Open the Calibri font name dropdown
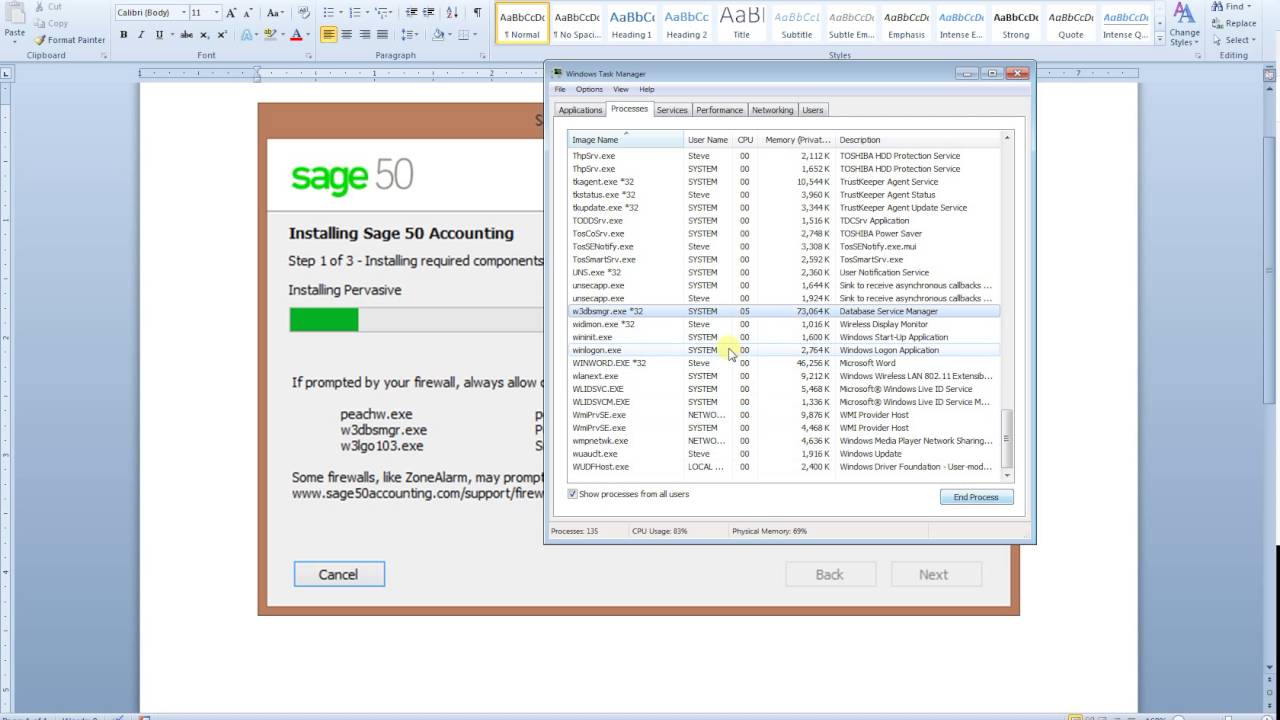The width and height of the screenshot is (1280, 720). tap(184, 13)
